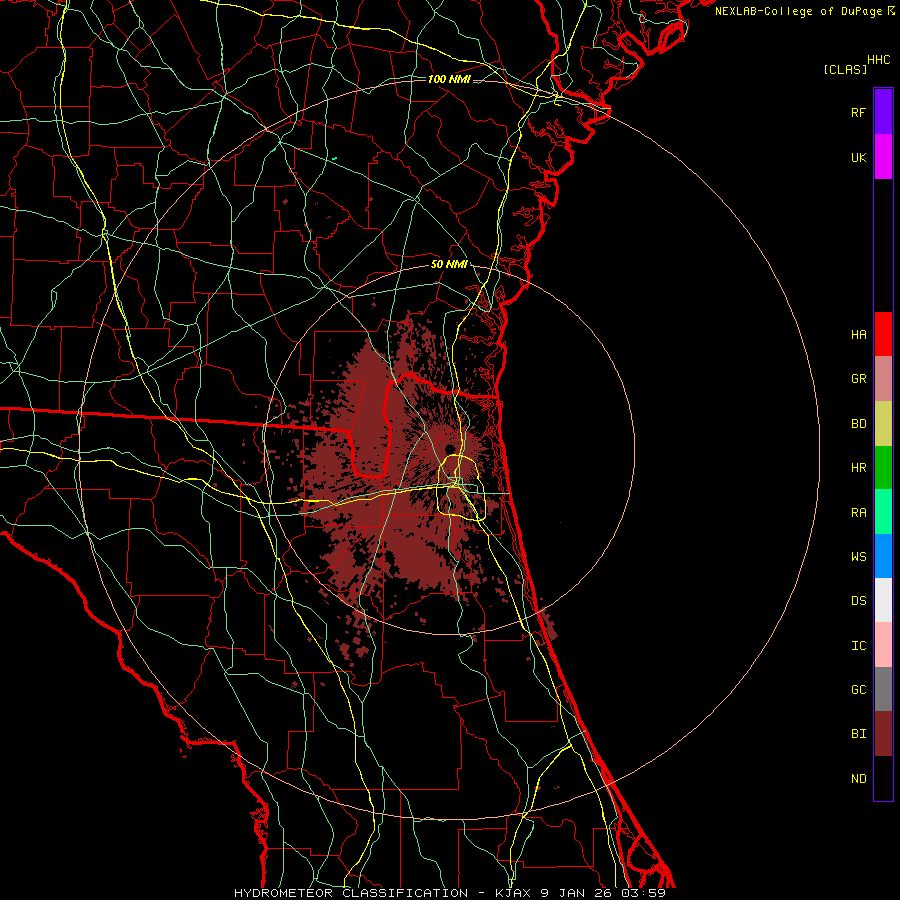Select the IC light pink swatch
Image resolution: width=900 pixels, height=900 pixels.
[x=883, y=645]
